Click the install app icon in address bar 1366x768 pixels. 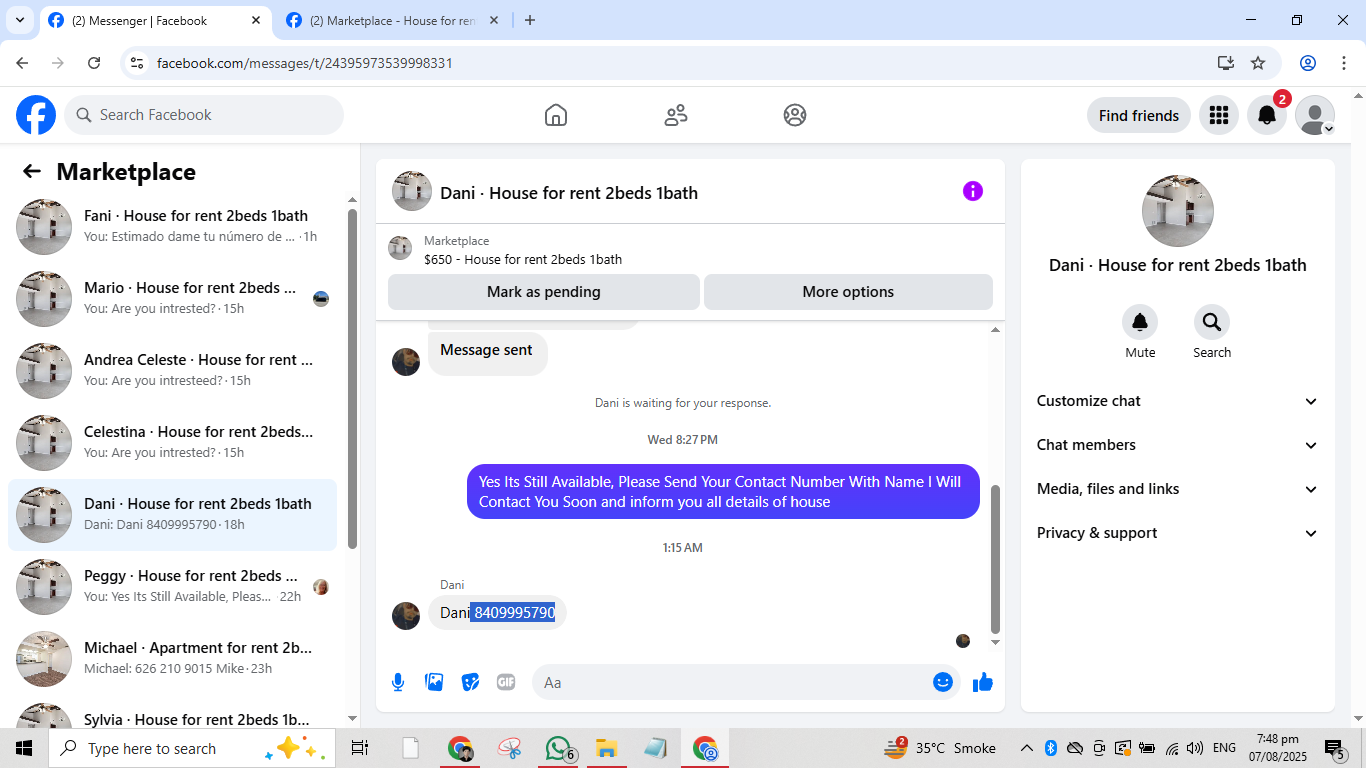pos(1226,63)
